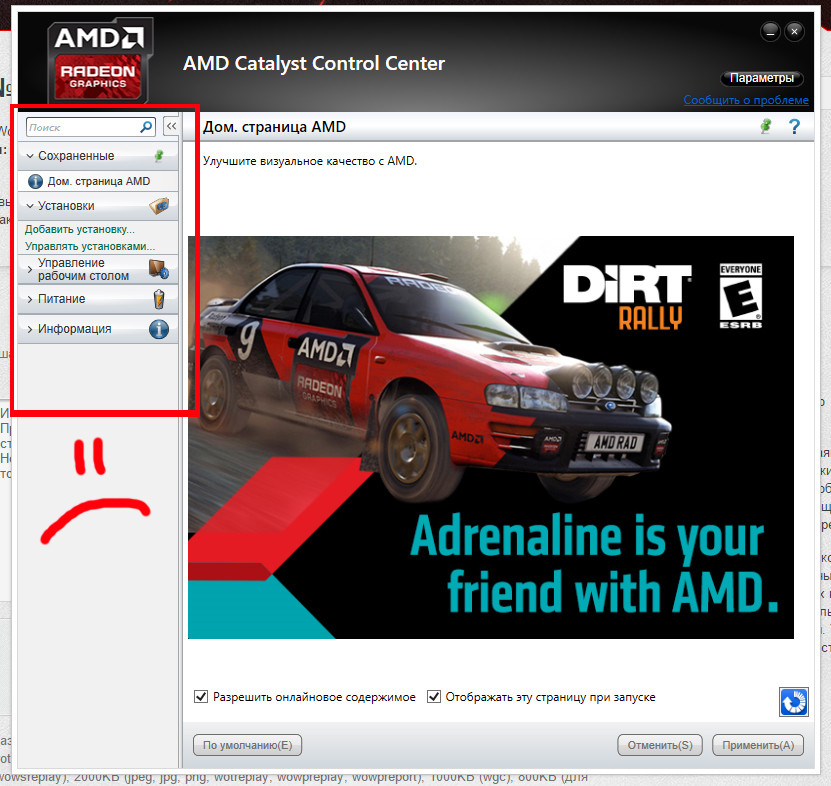Close the Catalyst Control Center window

794,32
